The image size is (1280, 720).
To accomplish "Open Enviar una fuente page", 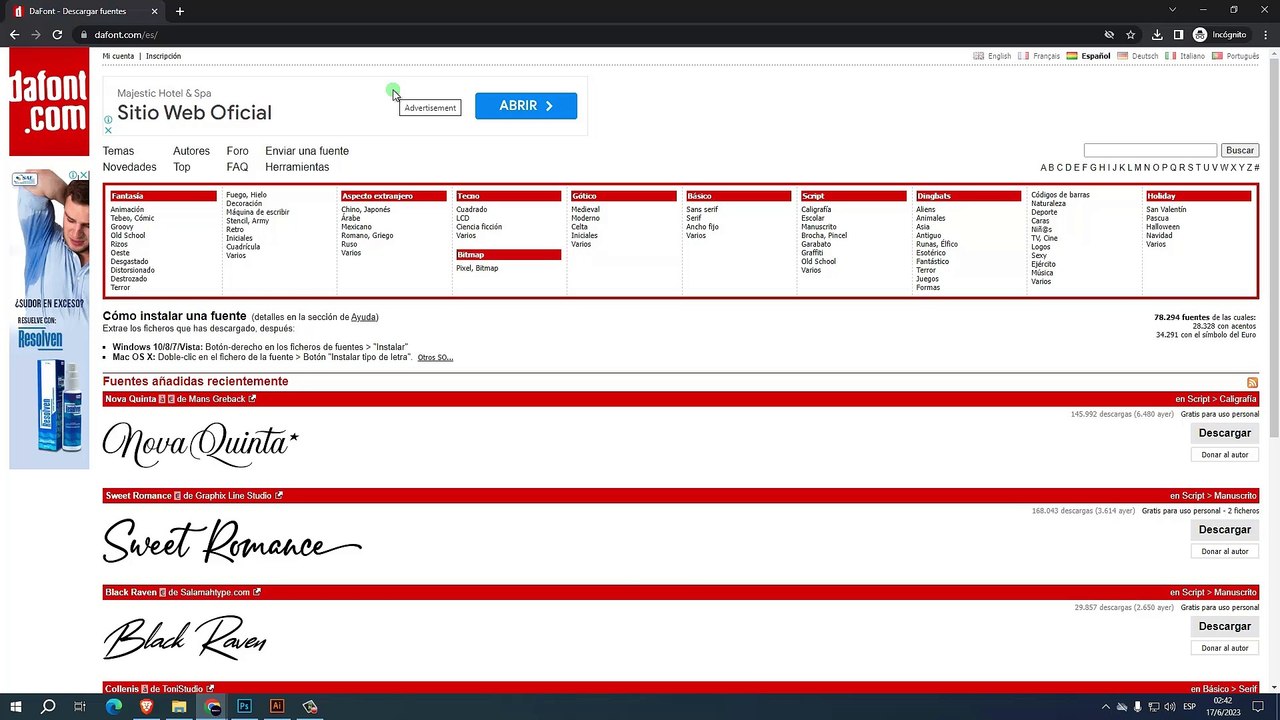I will pos(307,151).
